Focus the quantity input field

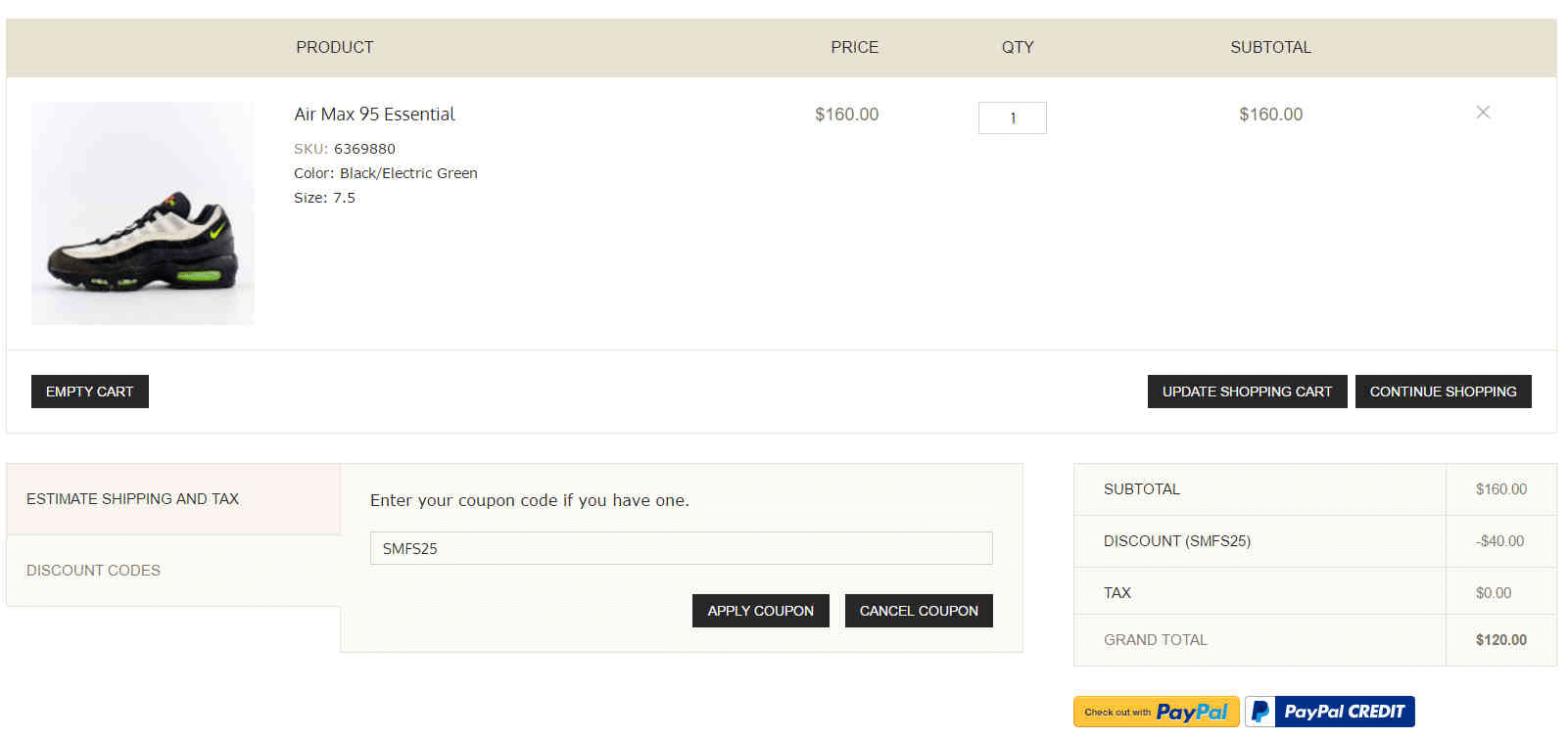pyautogui.click(x=1013, y=117)
